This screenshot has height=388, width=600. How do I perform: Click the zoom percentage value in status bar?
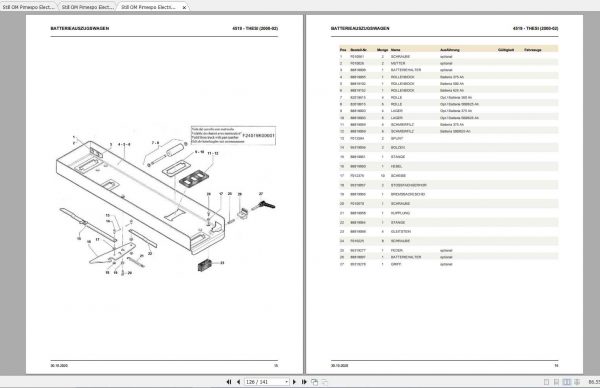click(x=593, y=382)
